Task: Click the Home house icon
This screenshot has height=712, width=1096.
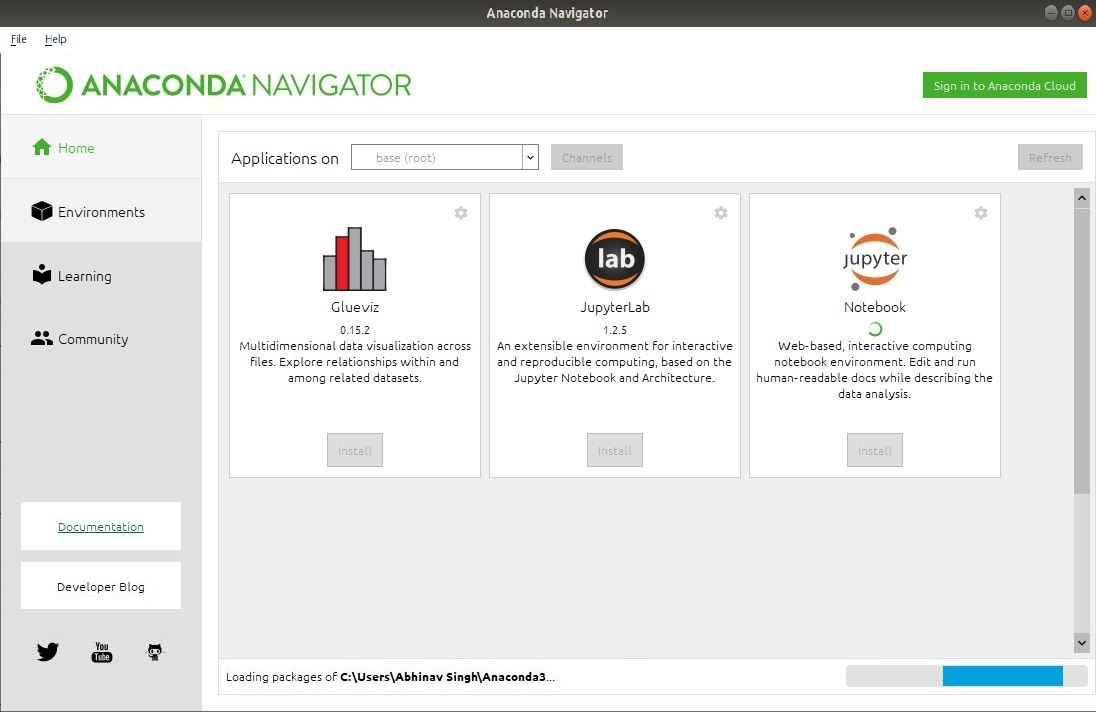Action: point(42,147)
